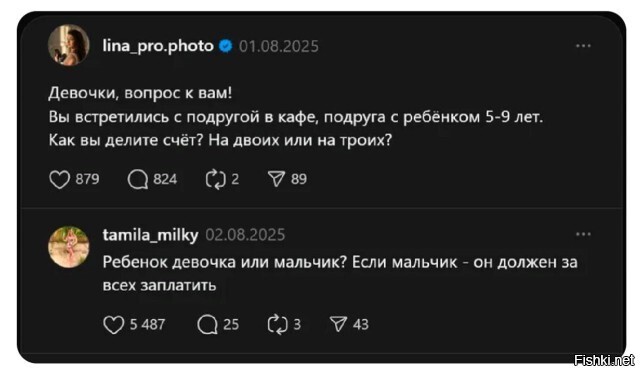640x372 pixels.
Task: Open more options for lina_pro.photo post
Action: (583, 46)
